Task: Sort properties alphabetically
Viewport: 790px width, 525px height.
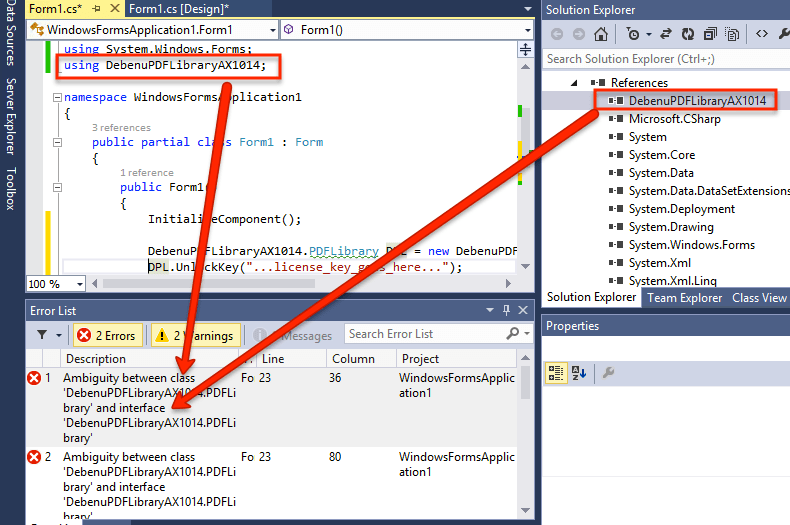Action: point(578,373)
